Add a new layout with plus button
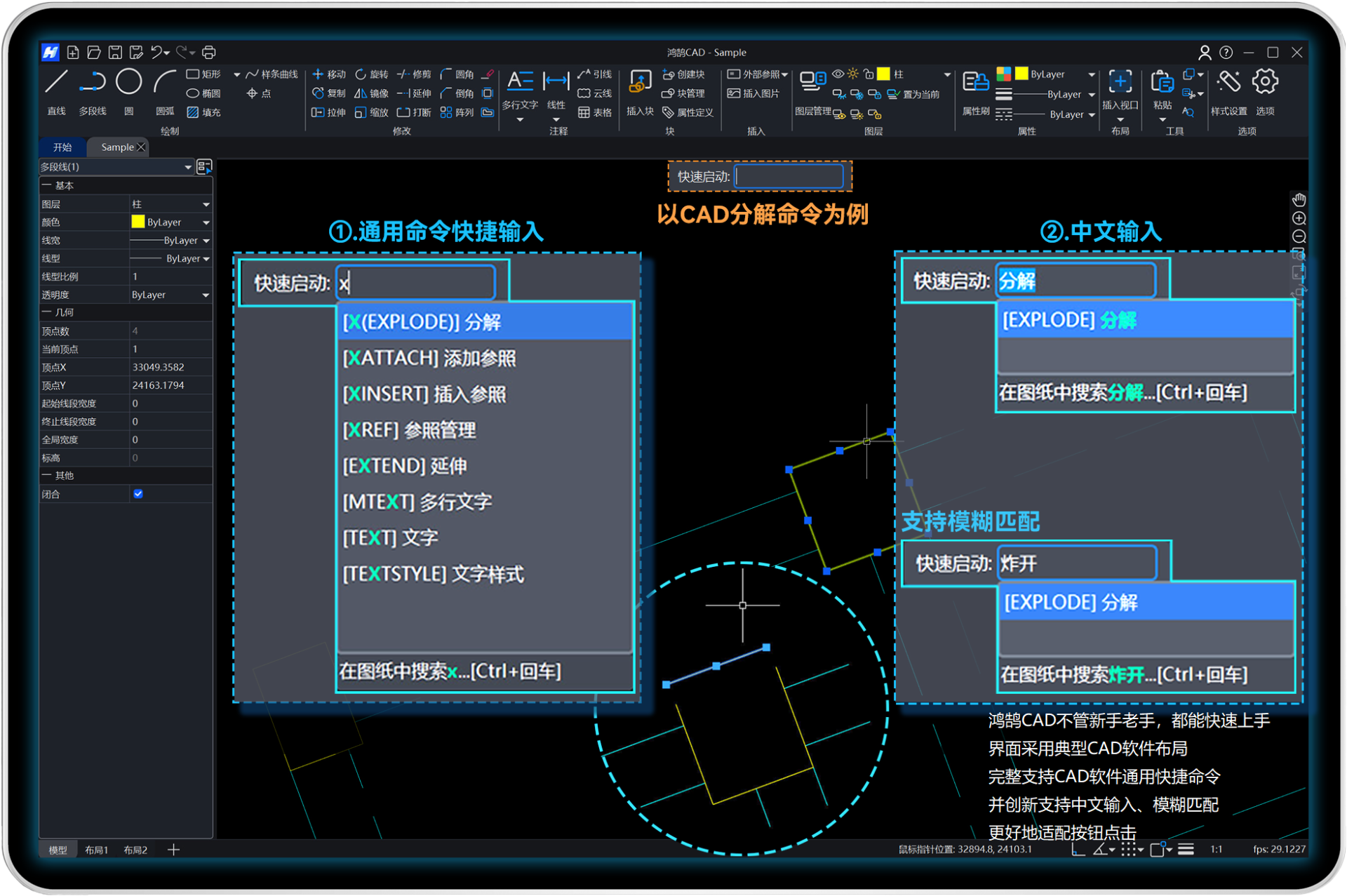 (174, 850)
